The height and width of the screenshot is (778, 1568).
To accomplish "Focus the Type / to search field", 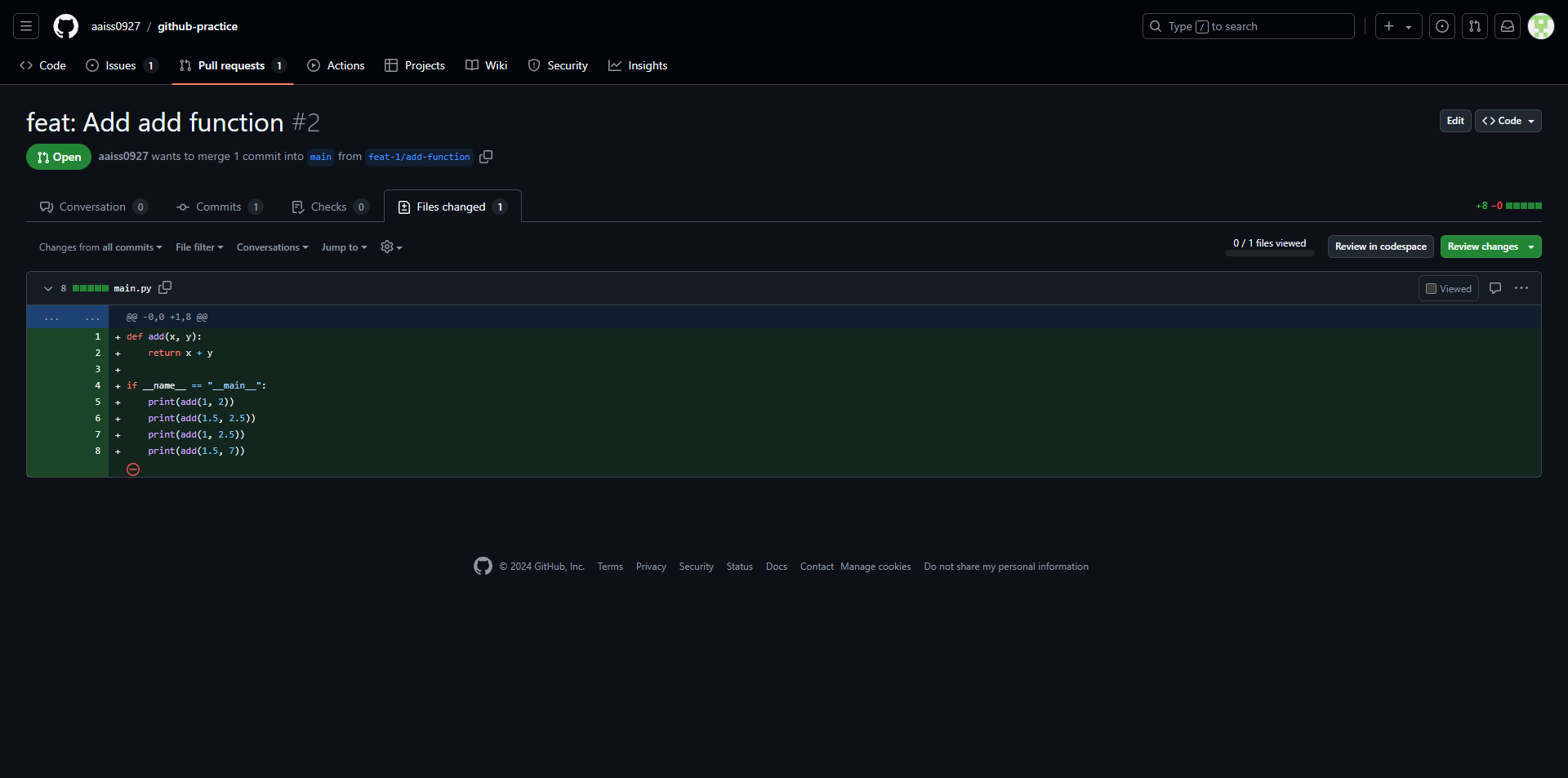I will (1248, 26).
